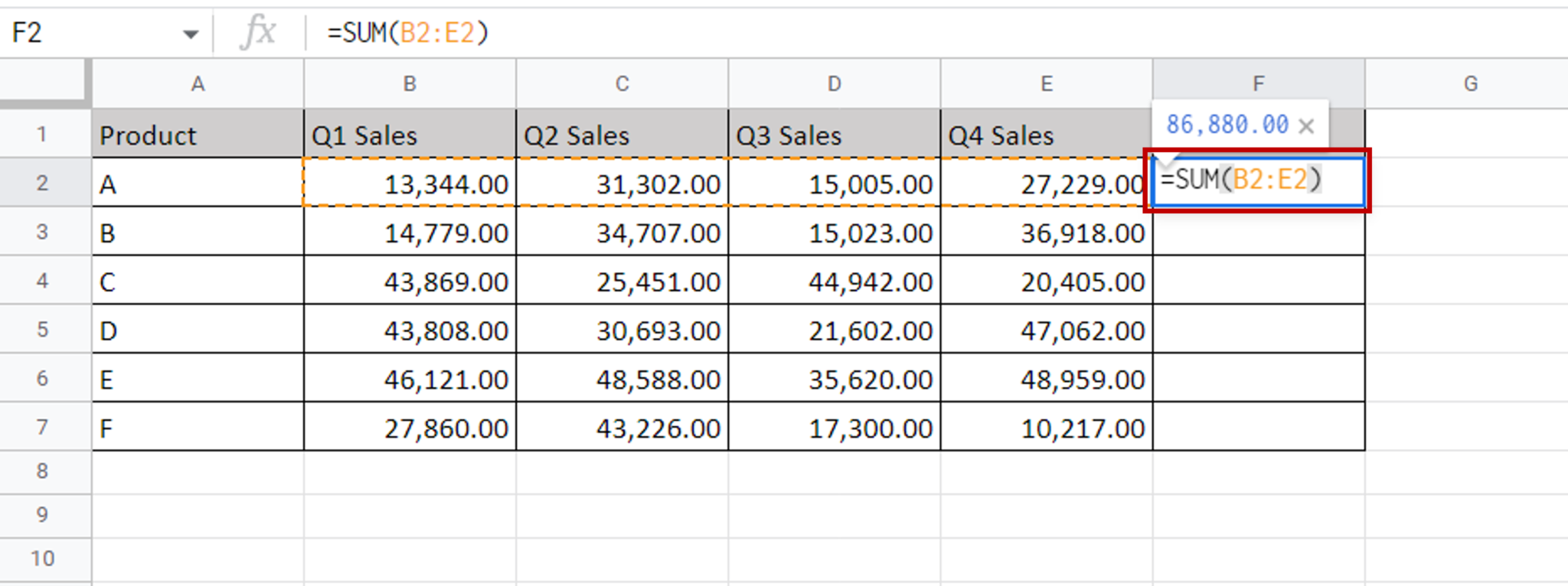Screen dimensions: 1568x586
Task: Click cell with 48,588.00
Action: pos(622,379)
